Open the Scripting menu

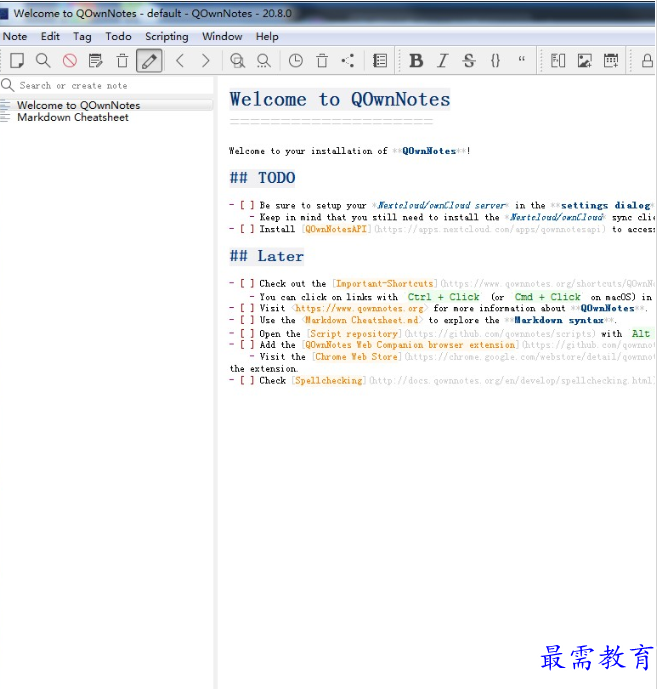[166, 36]
